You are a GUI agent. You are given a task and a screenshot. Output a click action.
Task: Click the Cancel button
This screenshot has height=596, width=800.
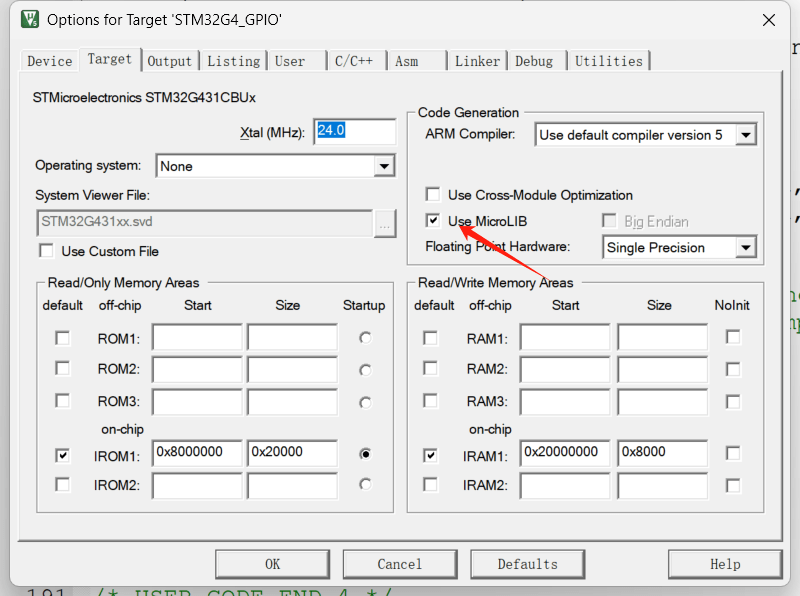[400, 564]
